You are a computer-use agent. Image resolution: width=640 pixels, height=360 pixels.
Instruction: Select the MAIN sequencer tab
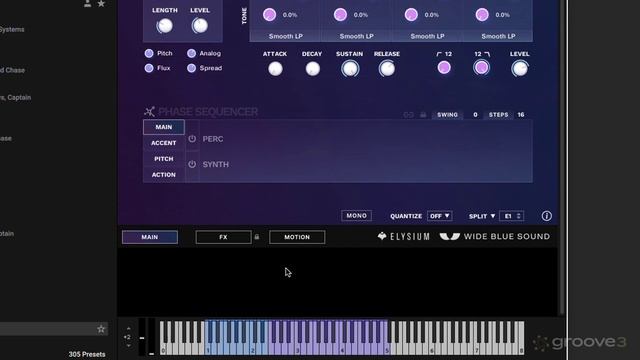164,127
